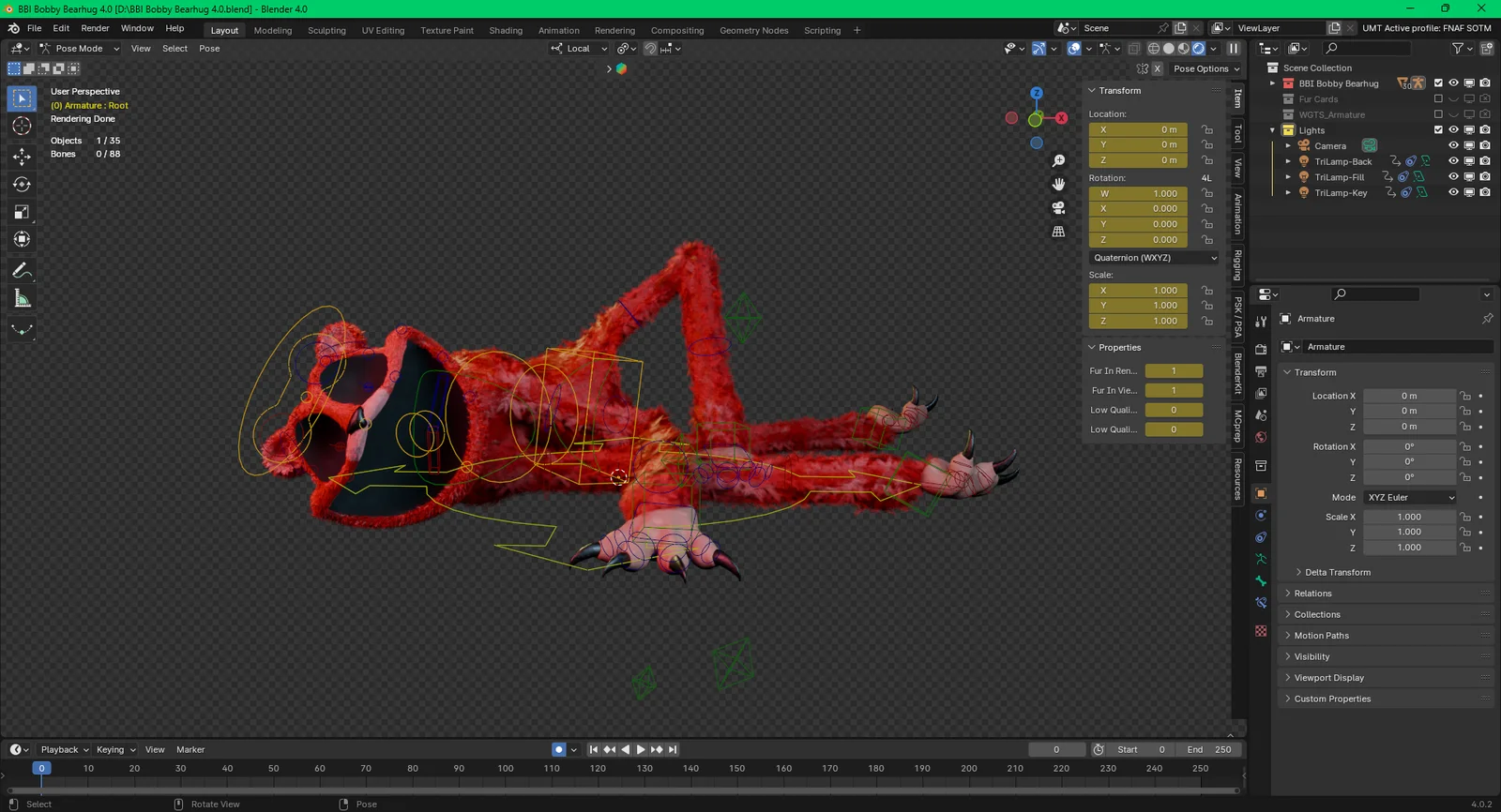Open the Output properties tab
The image size is (1501, 812).
[1261, 371]
